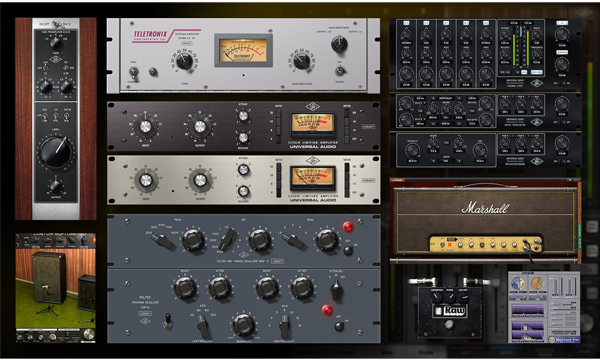600x360 pixels.
Task: Flip the EQP-1A metal toggle switch
Action: (167, 322)
